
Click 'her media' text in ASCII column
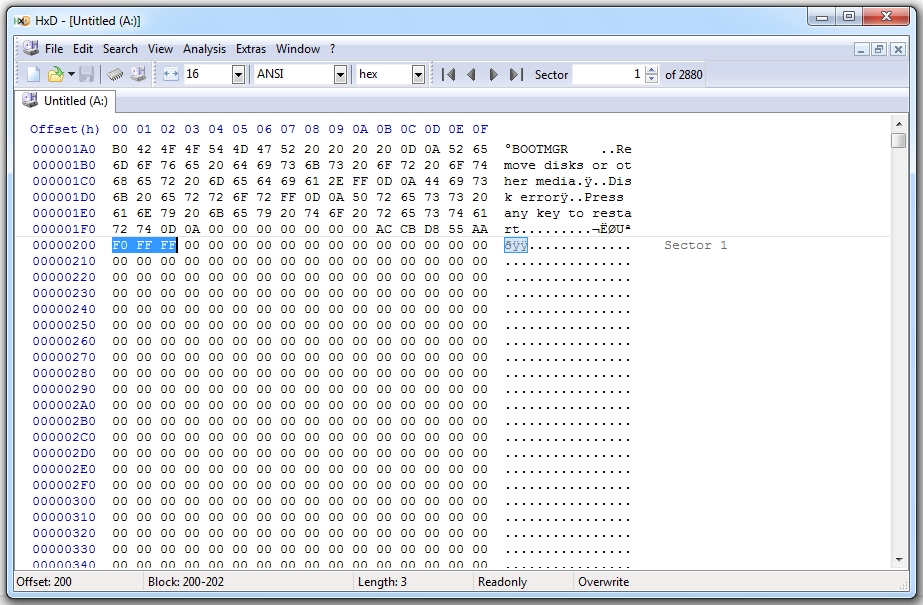(540, 181)
